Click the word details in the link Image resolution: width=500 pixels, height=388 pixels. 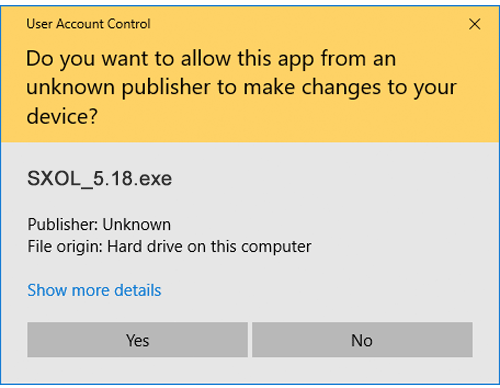[138, 290]
